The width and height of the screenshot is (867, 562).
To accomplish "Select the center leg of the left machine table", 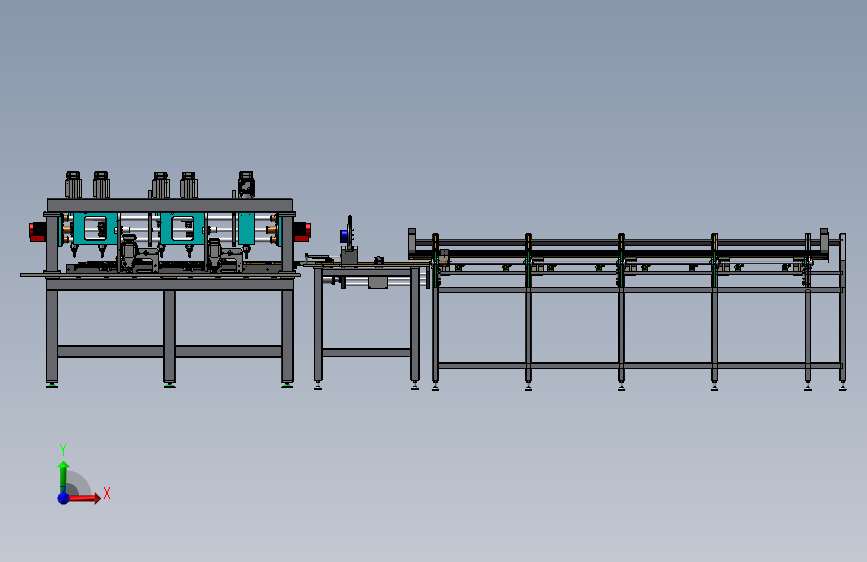I will 169,336.
